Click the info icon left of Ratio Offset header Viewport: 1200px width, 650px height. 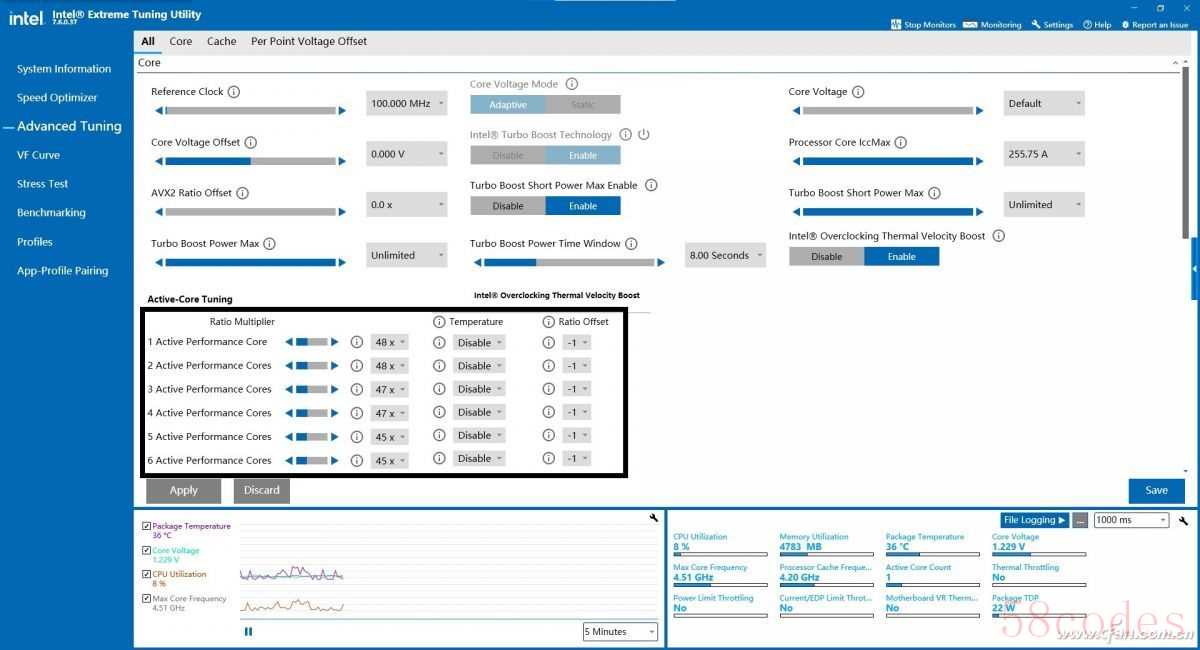[548, 322]
